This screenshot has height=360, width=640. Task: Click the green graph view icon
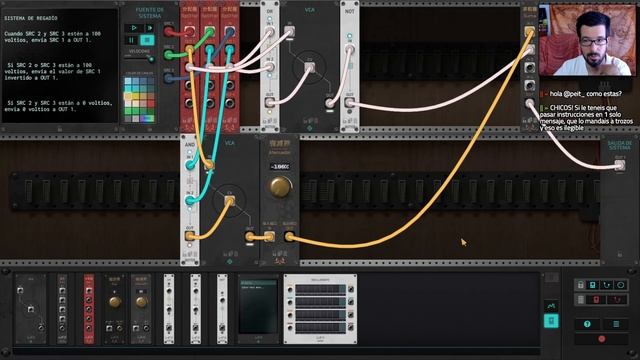pos(551,305)
